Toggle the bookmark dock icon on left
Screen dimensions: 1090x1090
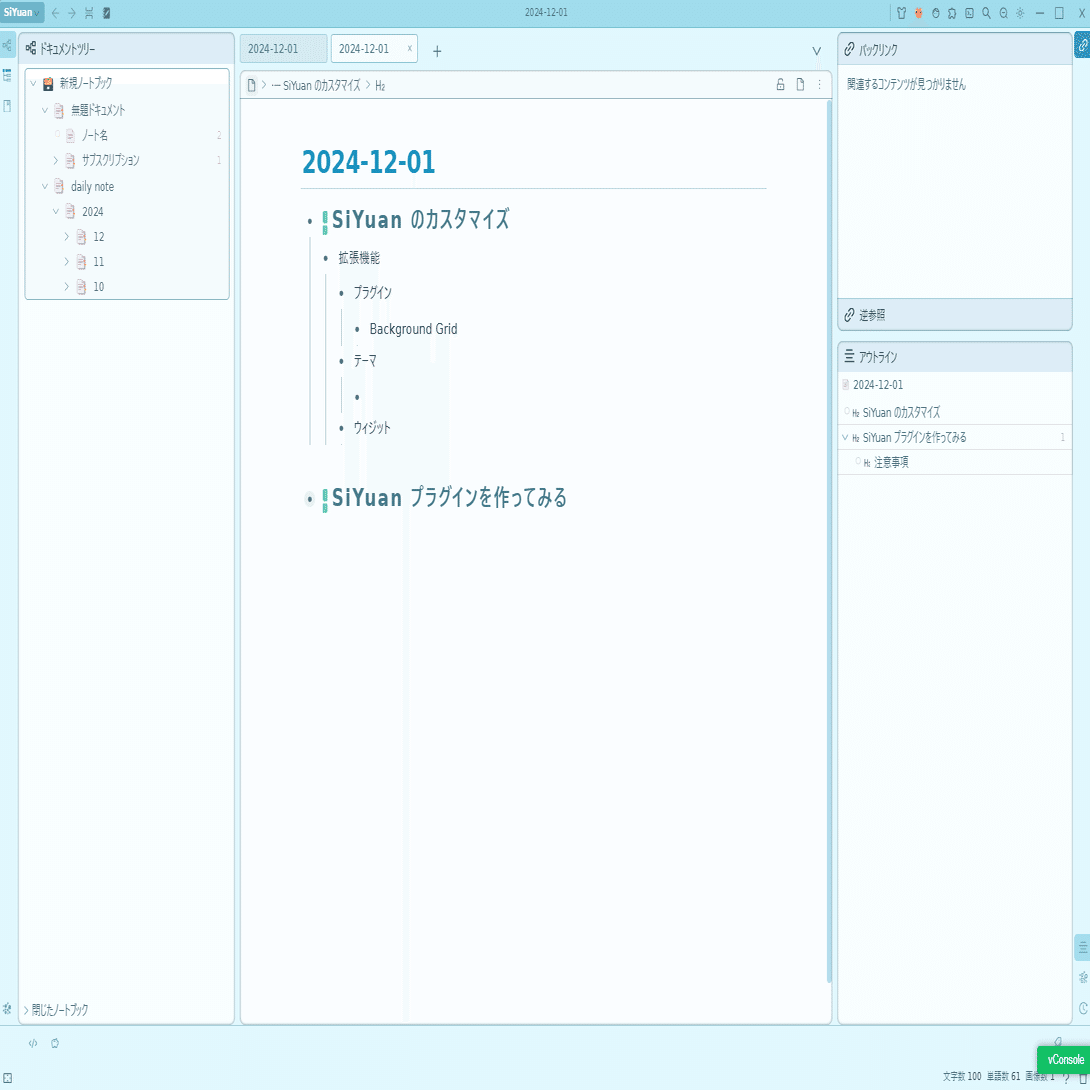pyautogui.click(x=8, y=106)
